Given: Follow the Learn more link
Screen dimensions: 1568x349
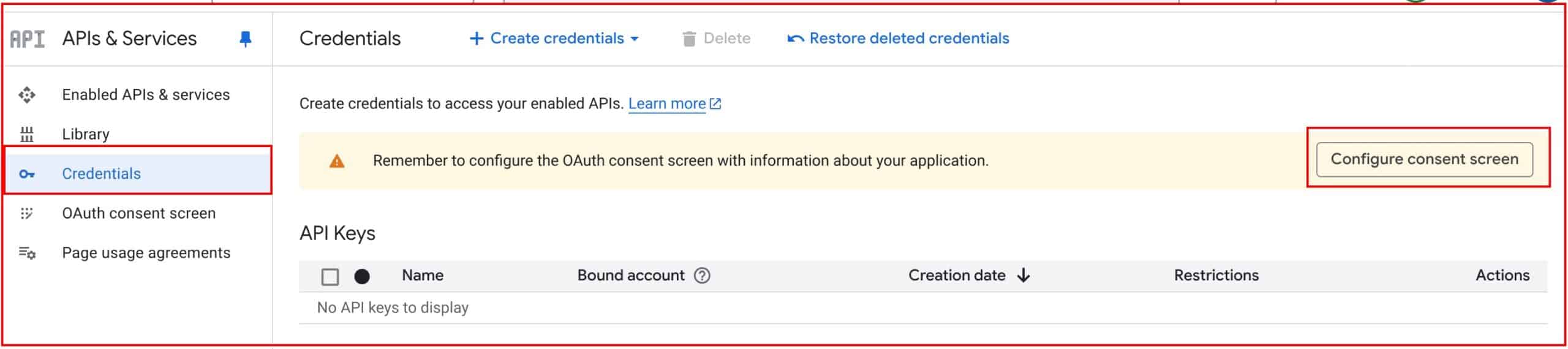Looking at the screenshot, I should click(667, 103).
